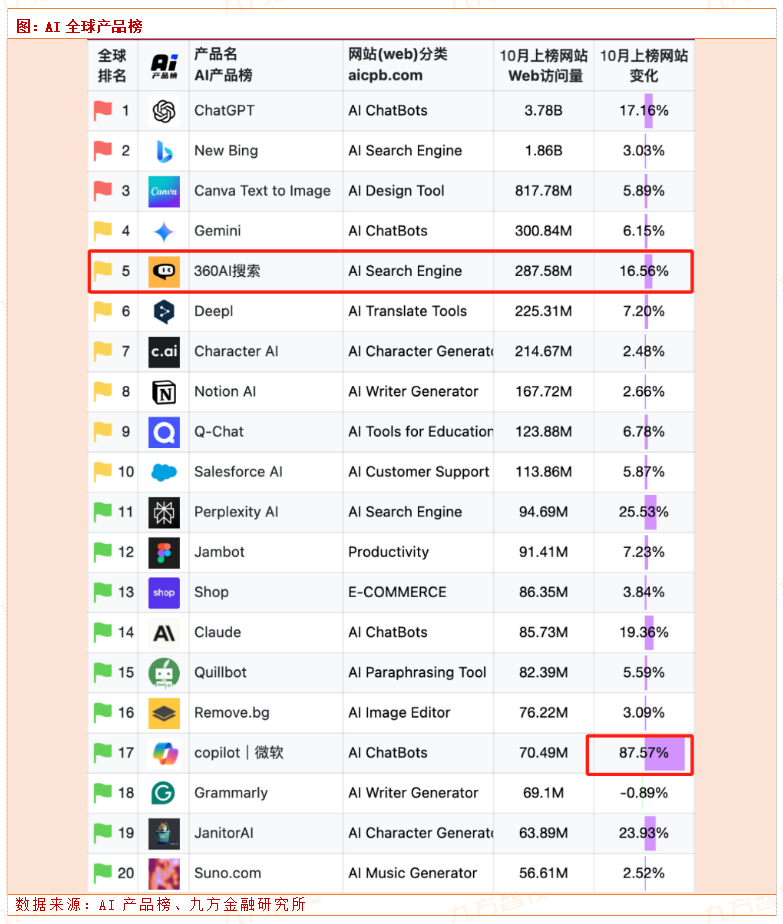Click the ChatGPT logo icon

(x=164, y=111)
